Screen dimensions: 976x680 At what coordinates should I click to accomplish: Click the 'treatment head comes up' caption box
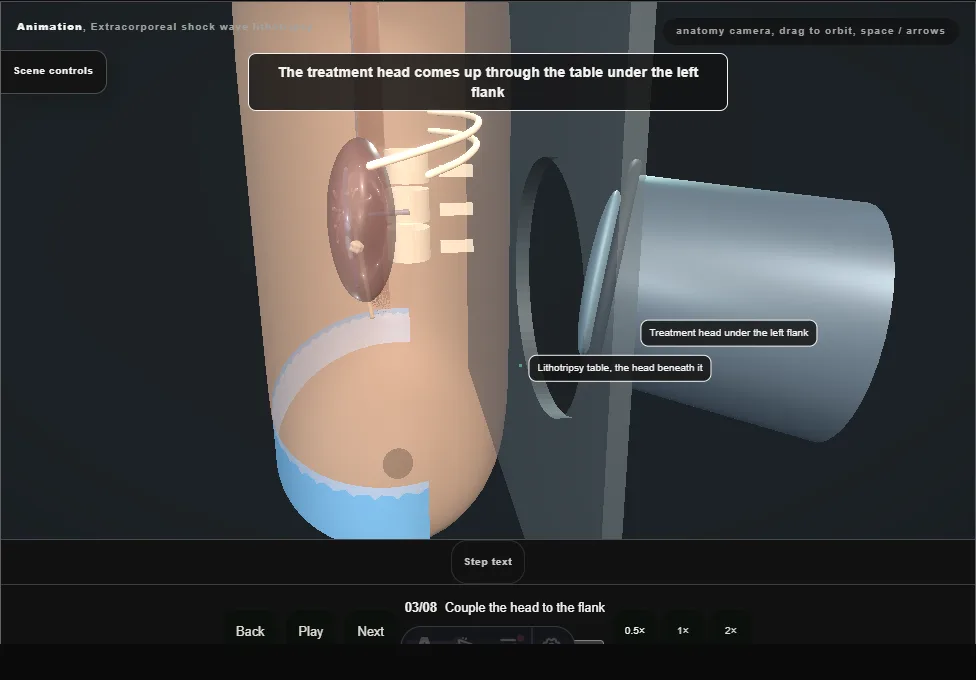point(488,82)
